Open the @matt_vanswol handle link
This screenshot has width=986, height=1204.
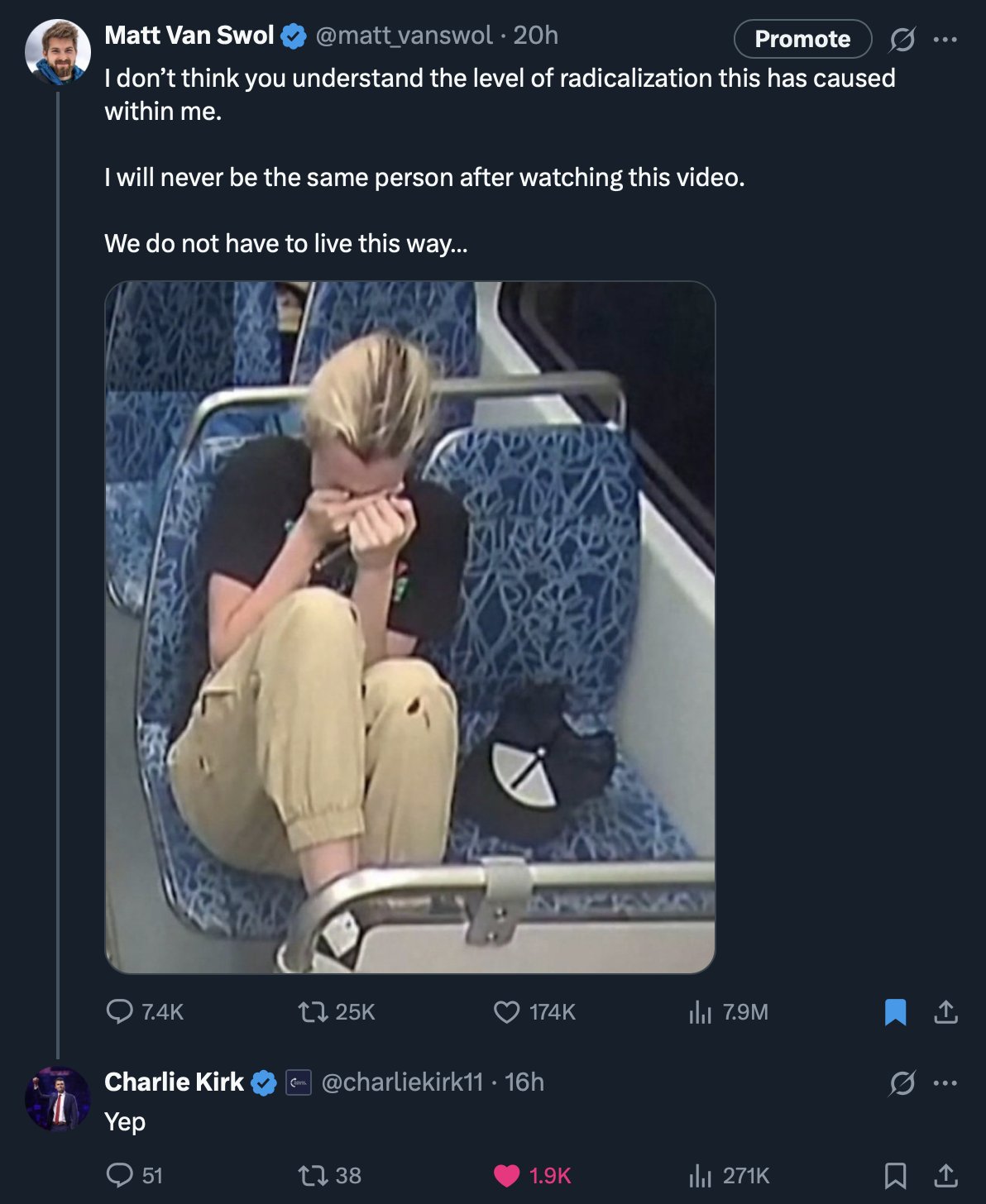[x=404, y=36]
